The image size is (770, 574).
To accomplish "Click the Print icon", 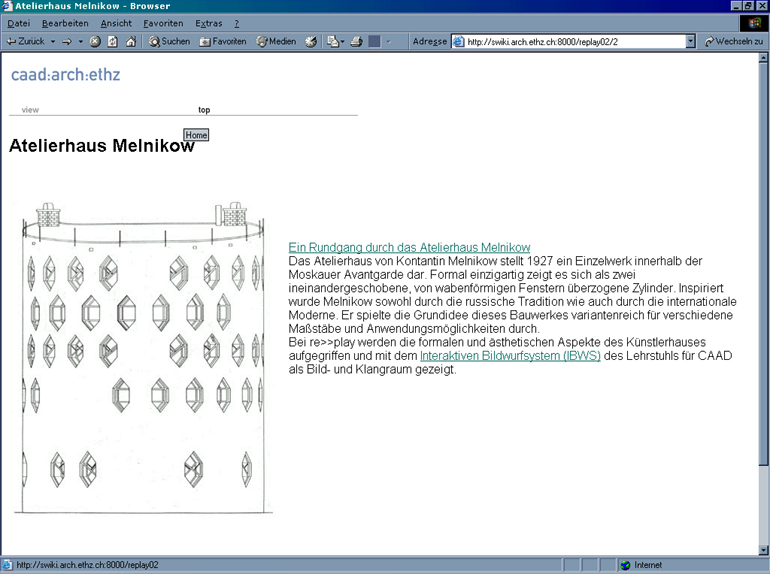I will coord(355,41).
